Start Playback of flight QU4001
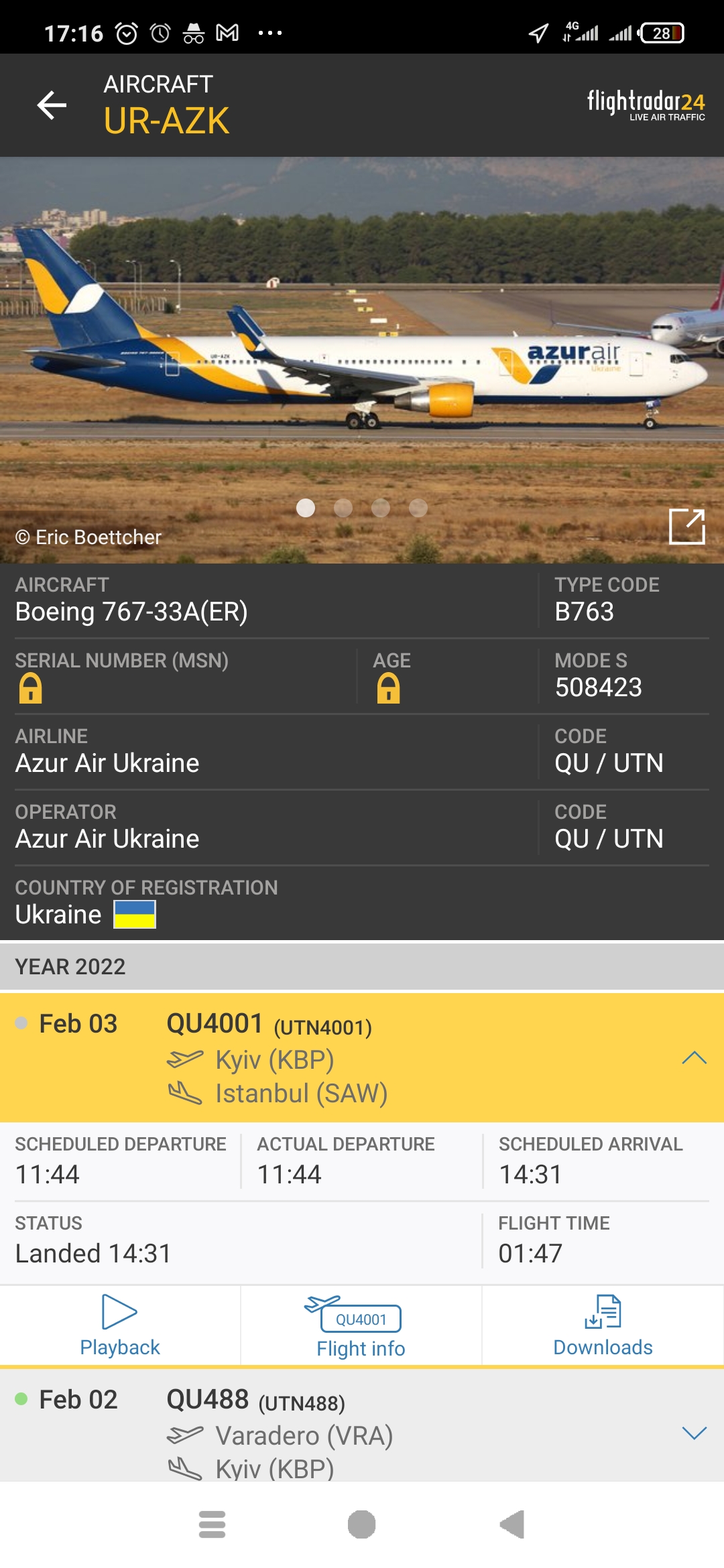 coord(120,1325)
